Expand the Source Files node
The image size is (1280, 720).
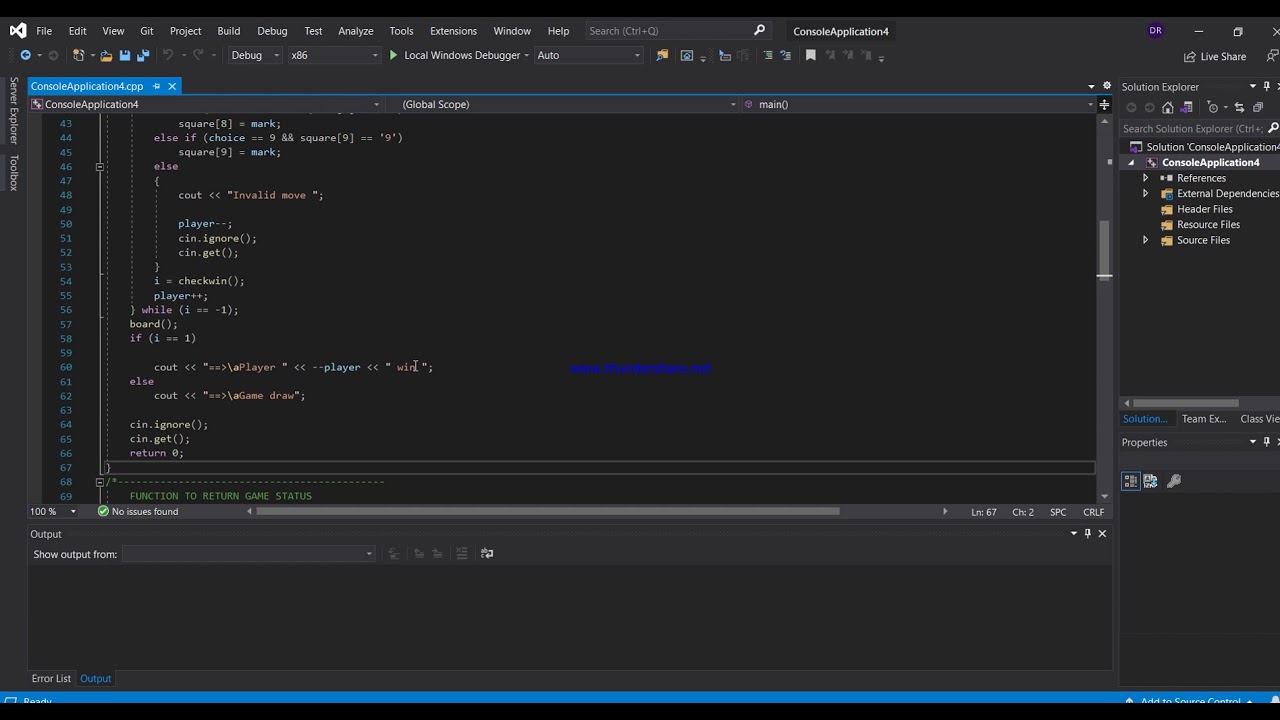(x=1146, y=240)
